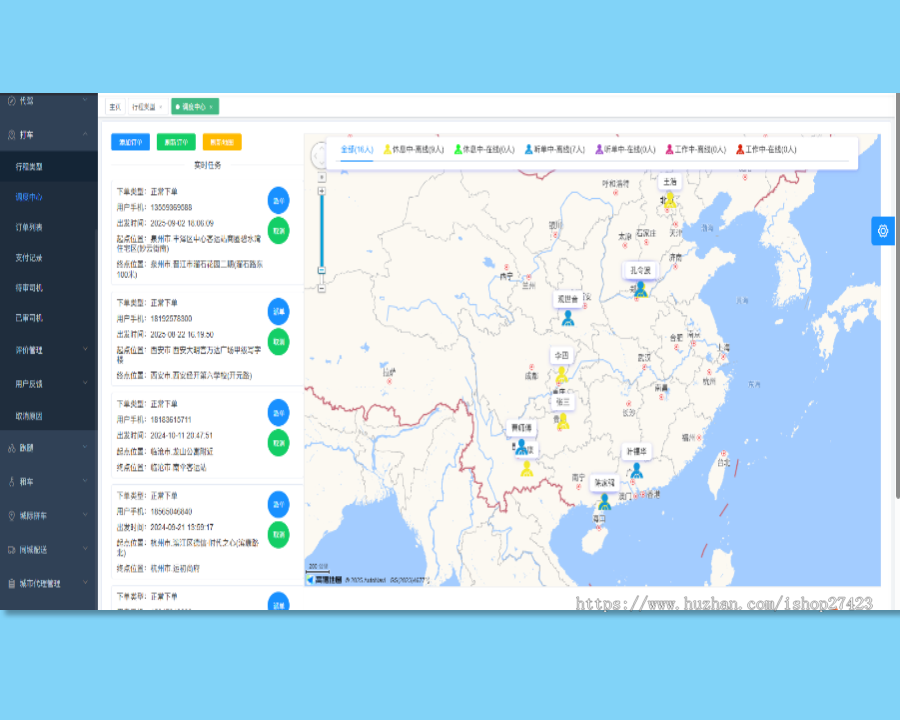Image resolution: width=900 pixels, height=720 pixels.
Task: Select the 全部(16人) driver filter tab
Action: (x=357, y=149)
